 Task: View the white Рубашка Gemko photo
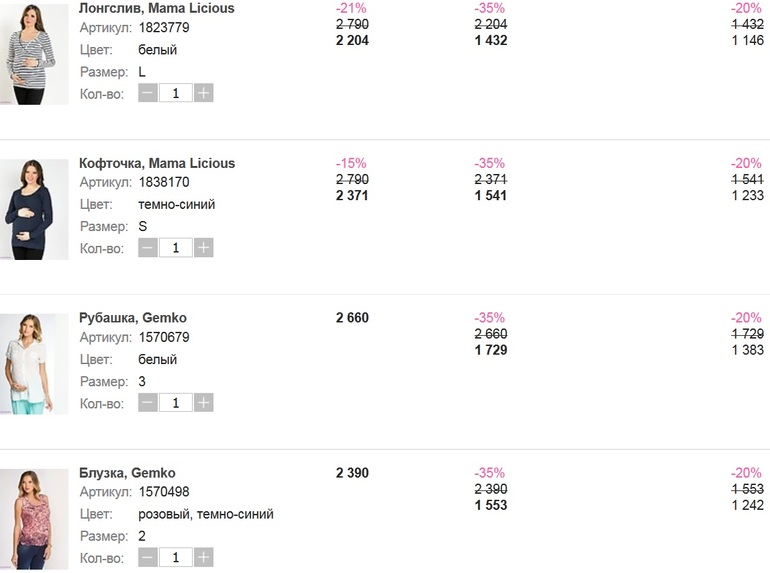(x=33, y=364)
